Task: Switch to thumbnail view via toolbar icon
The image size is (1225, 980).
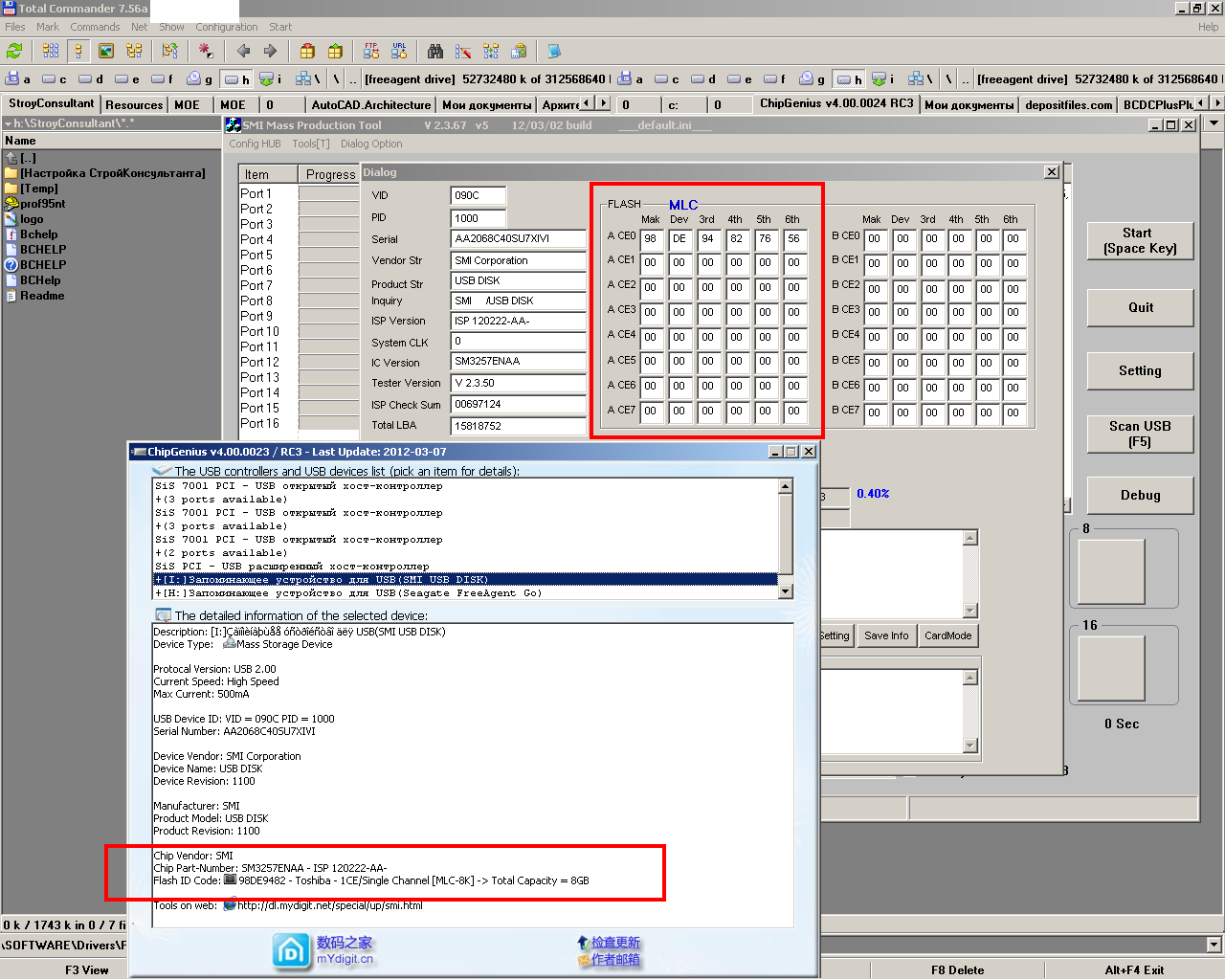Action: [106, 51]
